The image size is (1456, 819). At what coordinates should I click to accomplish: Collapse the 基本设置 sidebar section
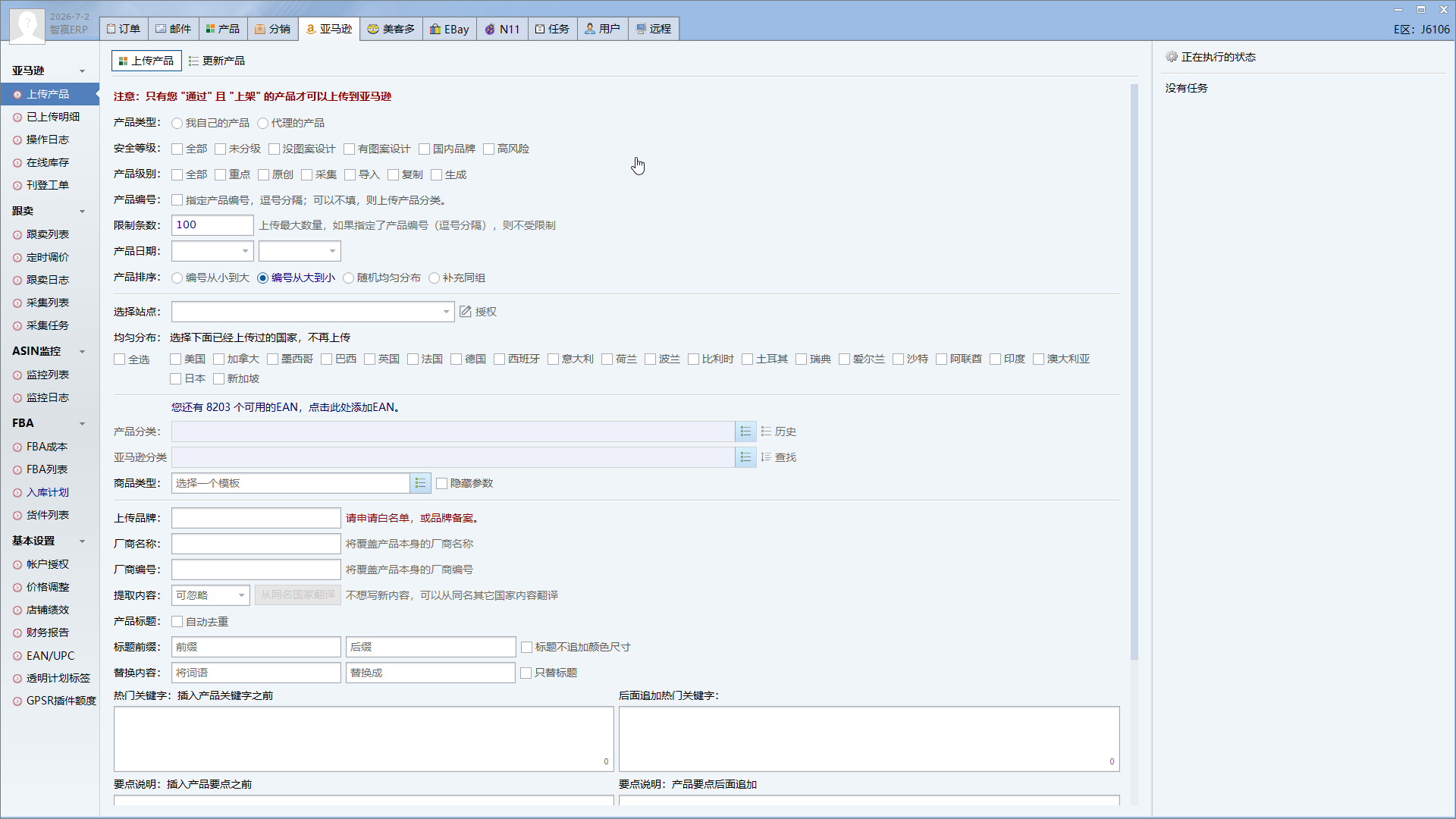coord(82,541)
